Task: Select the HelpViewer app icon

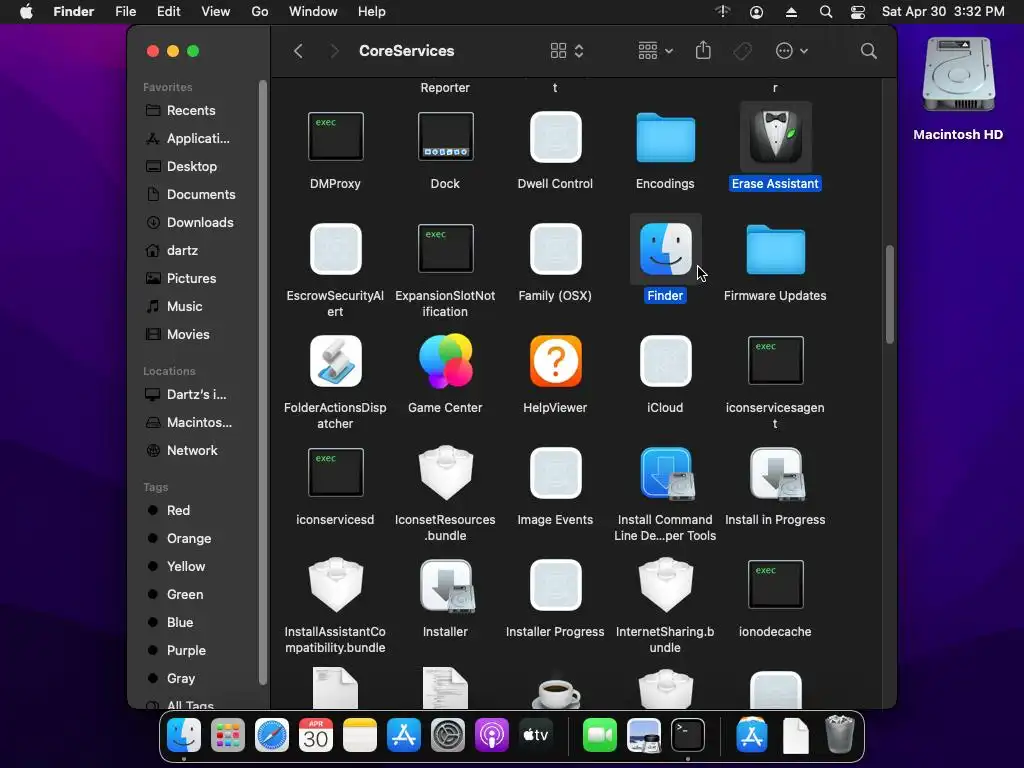Action: coord(556,361)
